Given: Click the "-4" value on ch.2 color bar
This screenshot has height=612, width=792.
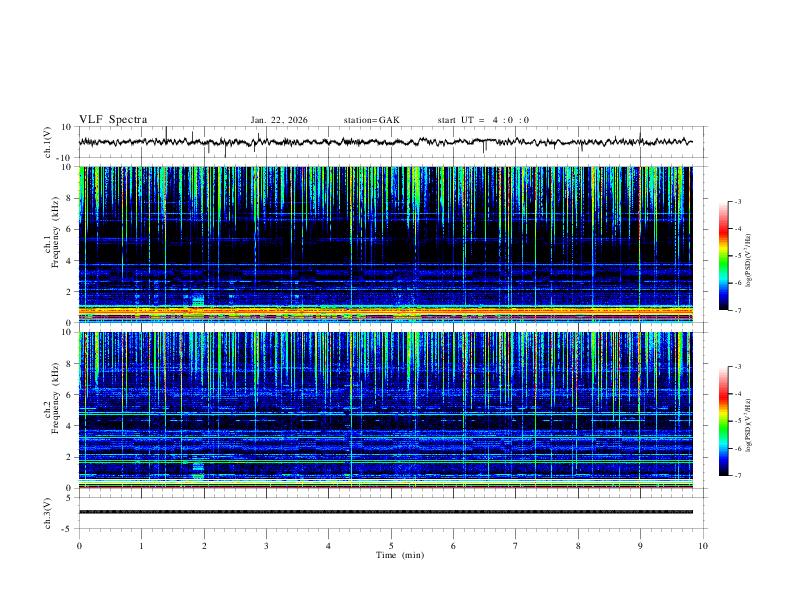Looking at the screenshot, I should (738, 394).
